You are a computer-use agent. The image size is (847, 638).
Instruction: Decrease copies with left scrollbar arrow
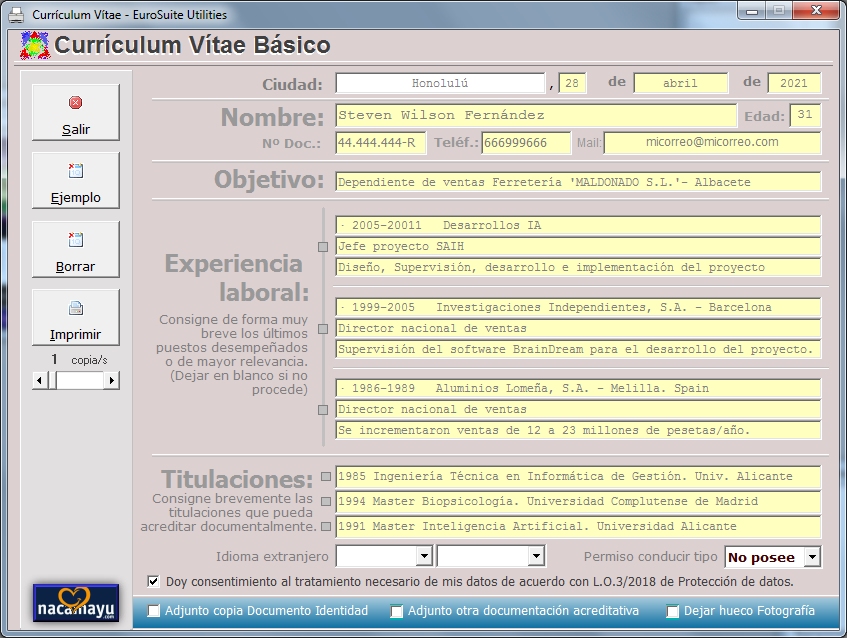40,380
